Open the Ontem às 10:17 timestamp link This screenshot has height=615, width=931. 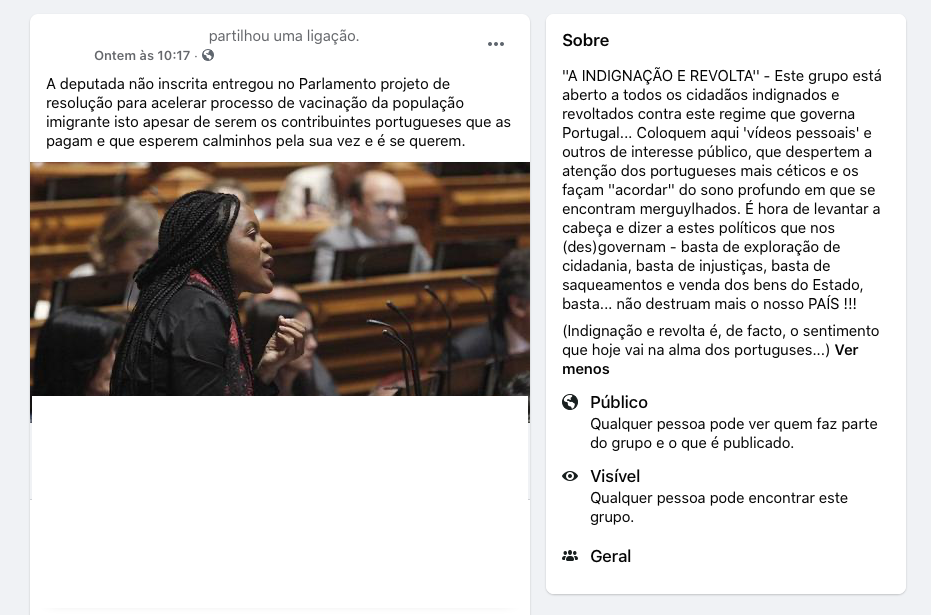(x=142, y=56)
